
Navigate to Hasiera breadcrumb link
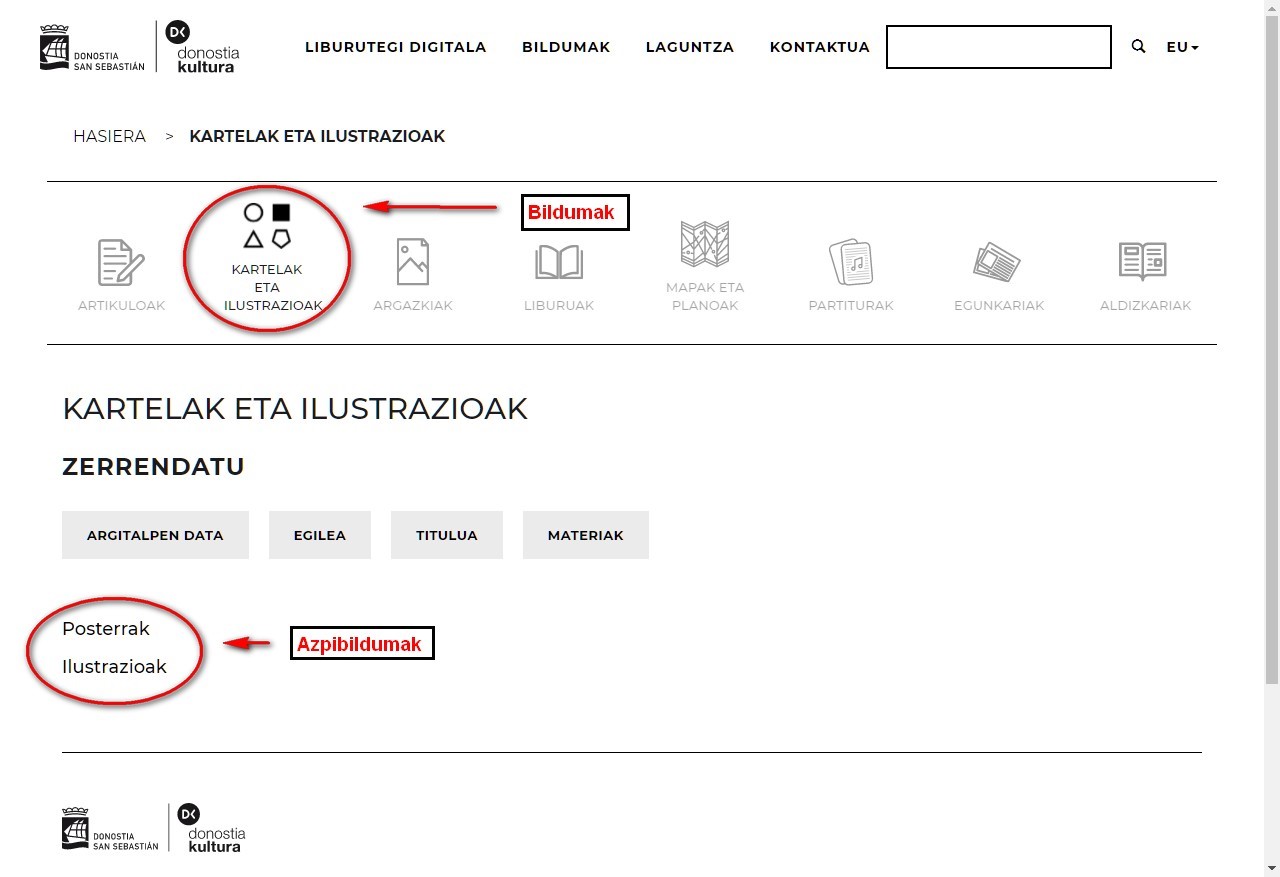(109, 136)
